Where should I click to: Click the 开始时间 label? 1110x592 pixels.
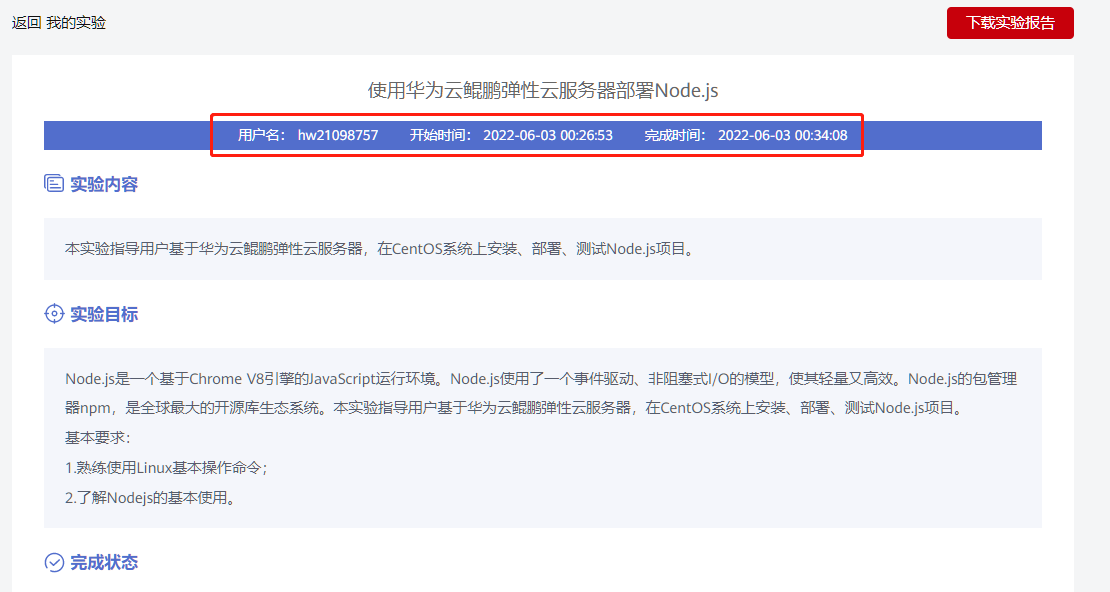pyautogui.click(x=440, y=135)
